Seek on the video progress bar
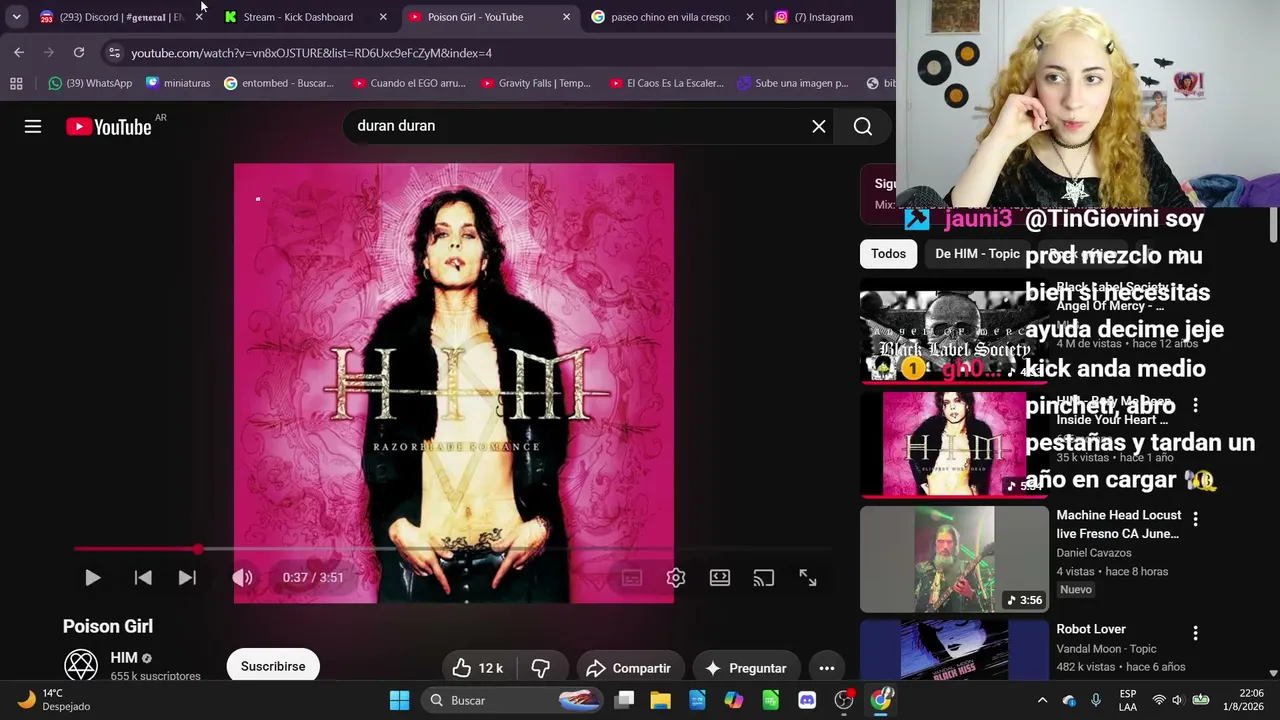 453,549
